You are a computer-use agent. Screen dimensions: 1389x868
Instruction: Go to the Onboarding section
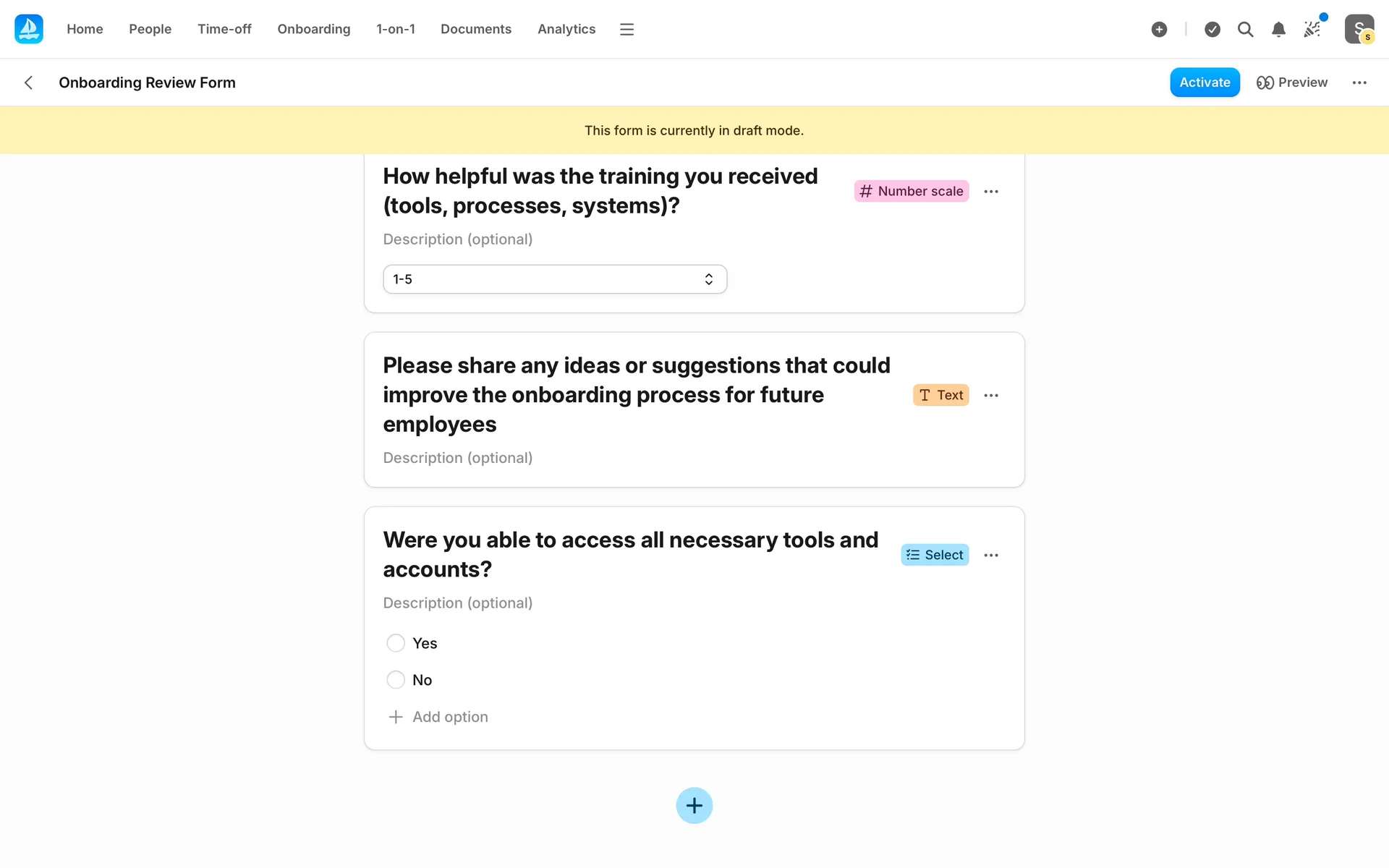(x=313, y=29)
